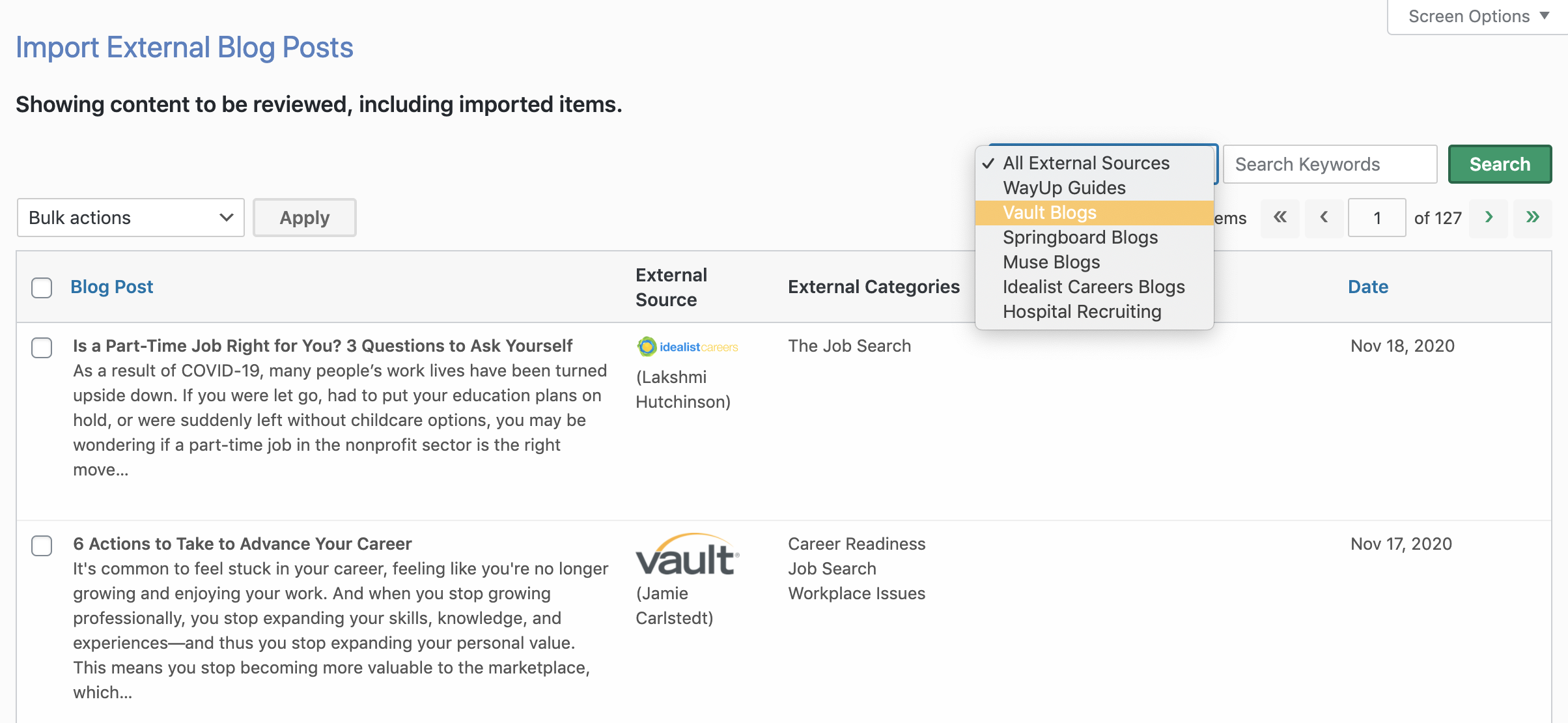This screenshot has height=723, width=1568.
Task: Go to the first page arrow
Action: pyautogui.click(x=1280, y=218)
